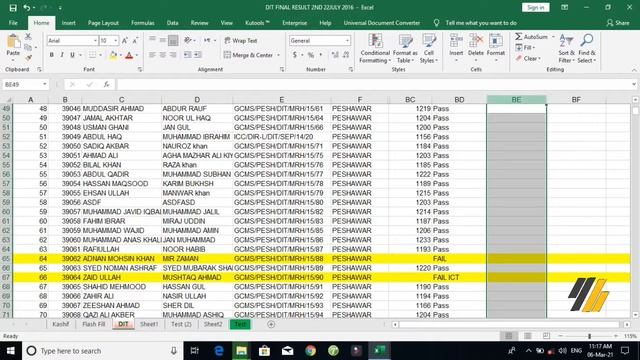
Task: Save the workbook using the disk icon
Action: click(x=13, y=8)
